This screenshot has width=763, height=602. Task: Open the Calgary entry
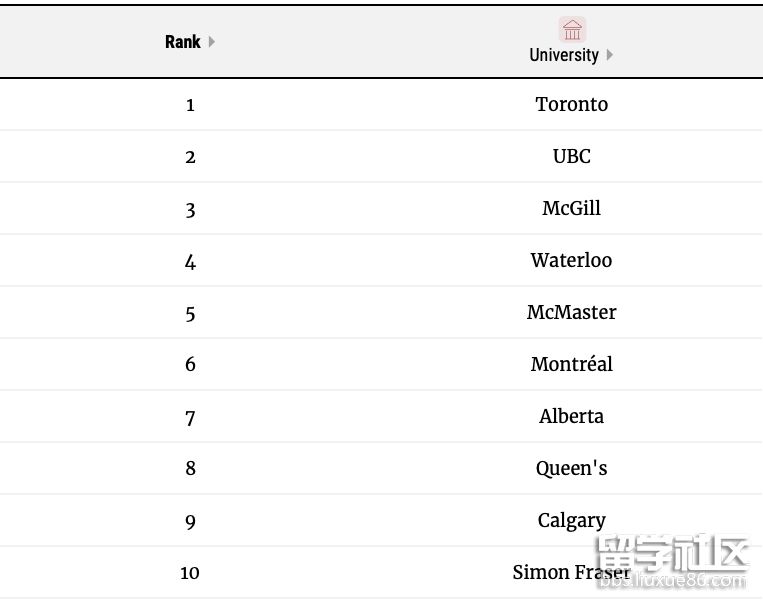pyautogui.click(x=572, y=521)
